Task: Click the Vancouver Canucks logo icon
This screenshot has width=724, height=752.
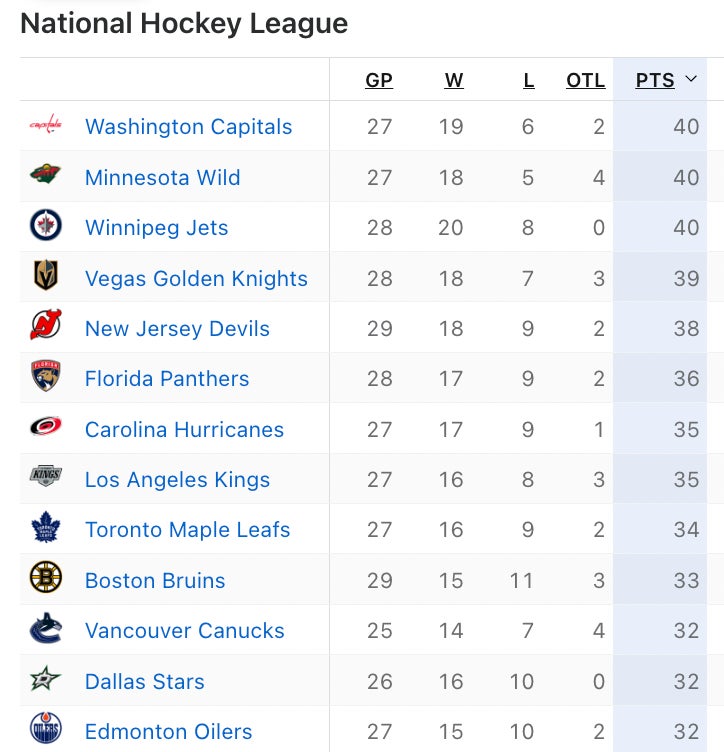Action: (x=45, y=629)
